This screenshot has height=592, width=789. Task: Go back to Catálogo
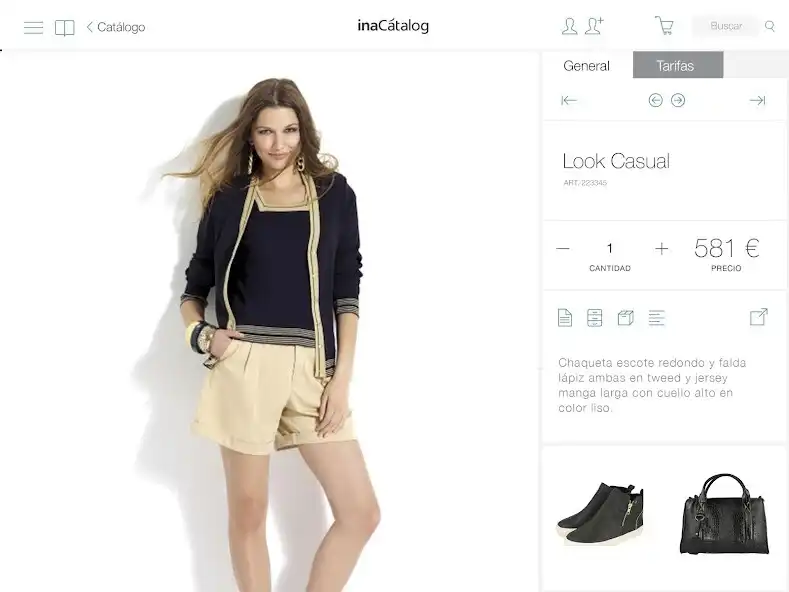(x=116, y=27)
